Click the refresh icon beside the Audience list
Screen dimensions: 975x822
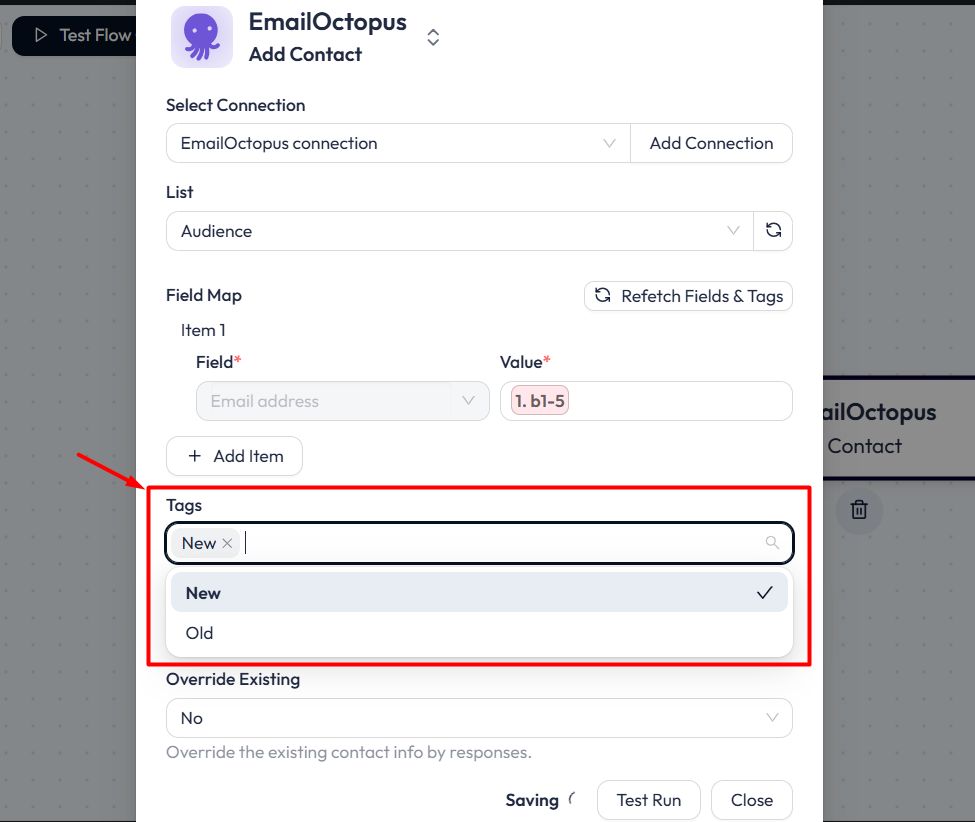(773, 230)
